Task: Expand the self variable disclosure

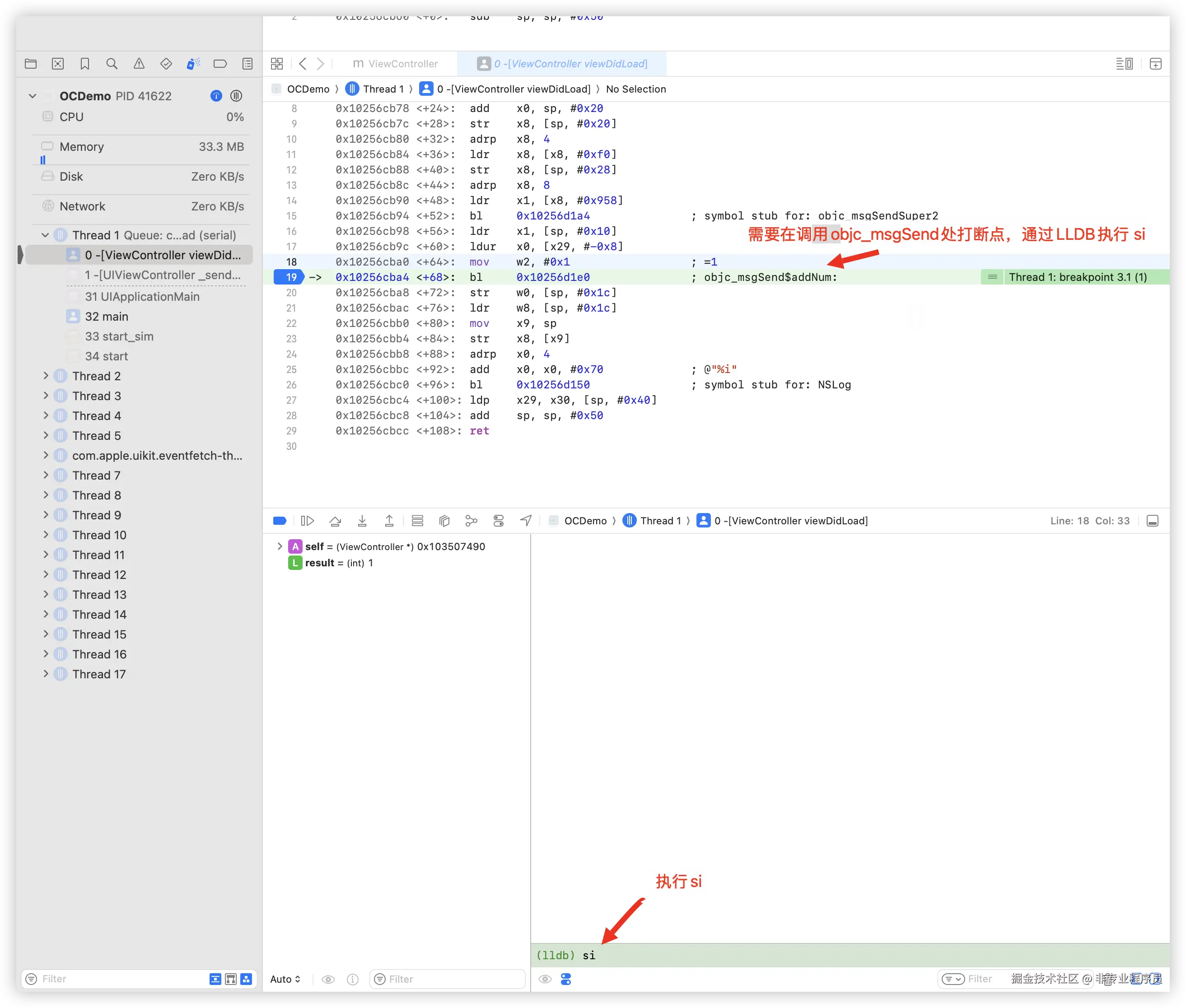Action: (280, 546)
